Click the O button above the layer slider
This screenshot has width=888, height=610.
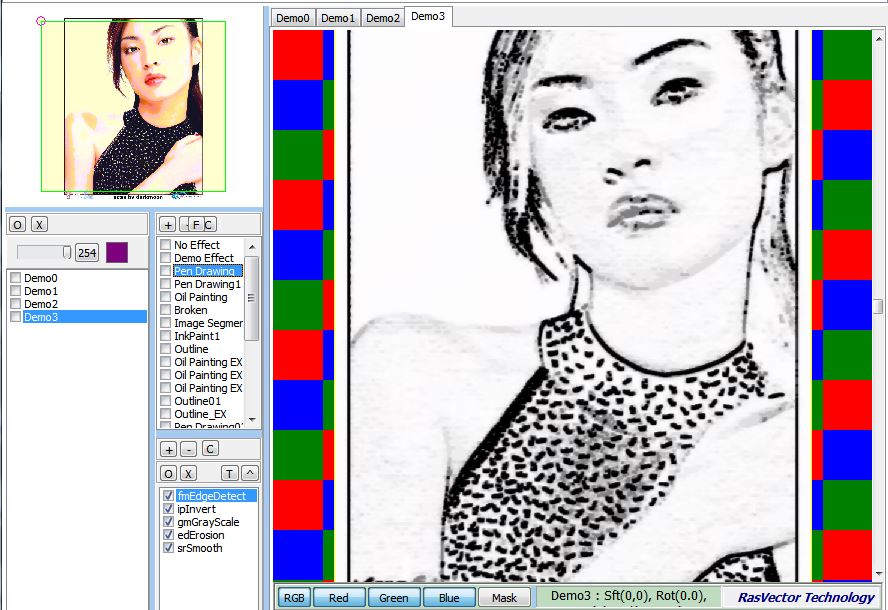[x=18, y=225]
